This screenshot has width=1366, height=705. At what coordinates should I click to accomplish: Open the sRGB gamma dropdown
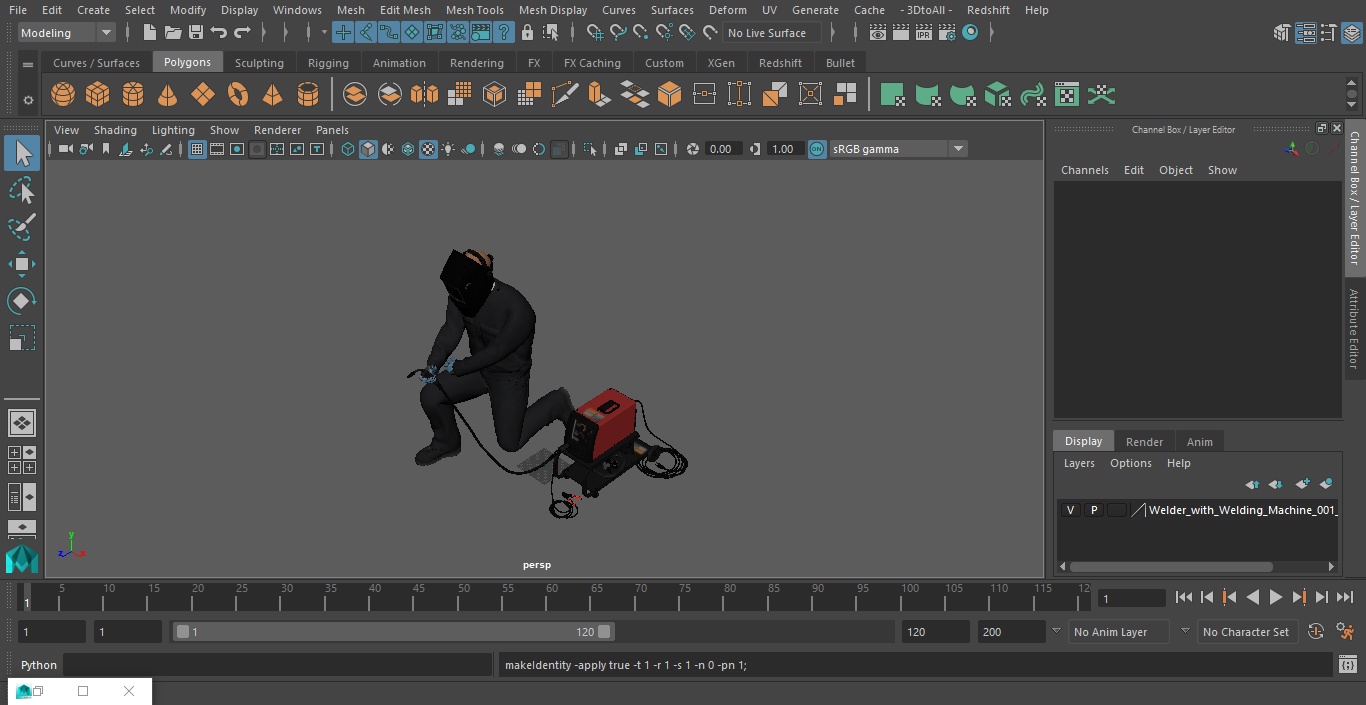[897, 149]
